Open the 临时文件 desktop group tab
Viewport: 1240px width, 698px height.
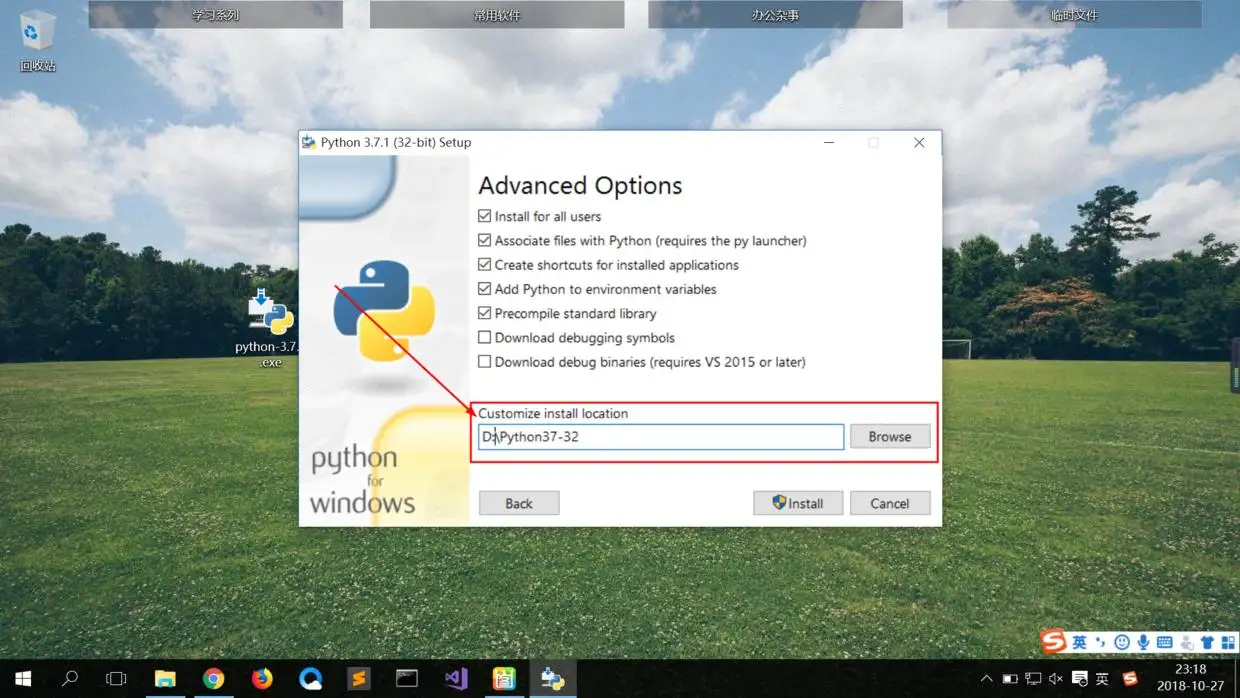click(x=1075, y=15)
